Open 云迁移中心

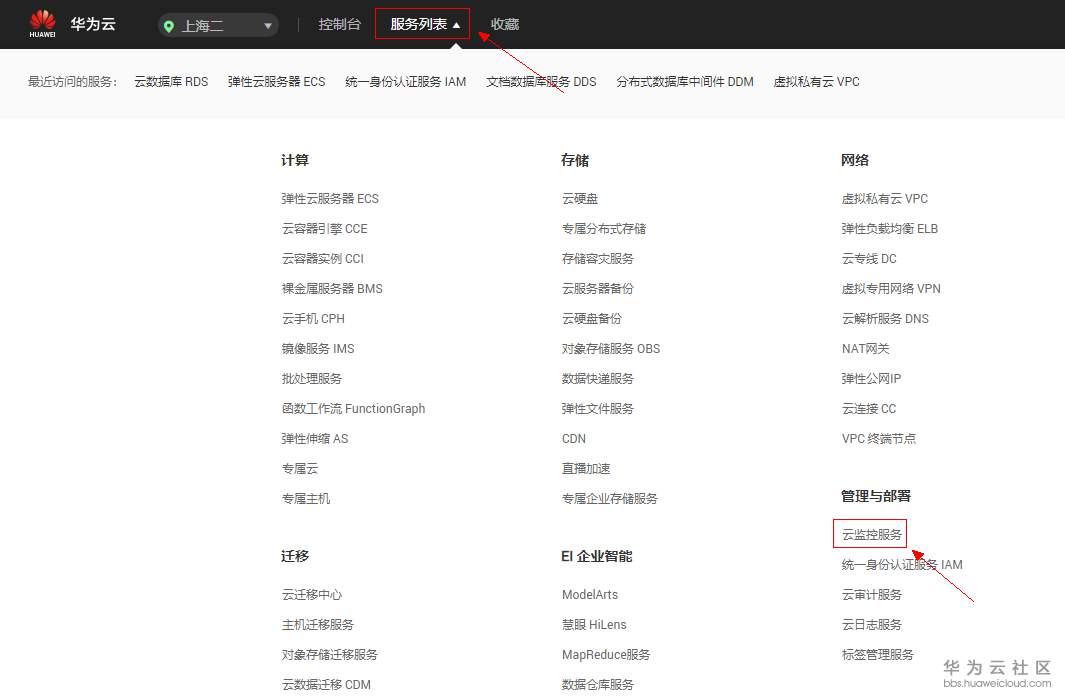(312, 595)
